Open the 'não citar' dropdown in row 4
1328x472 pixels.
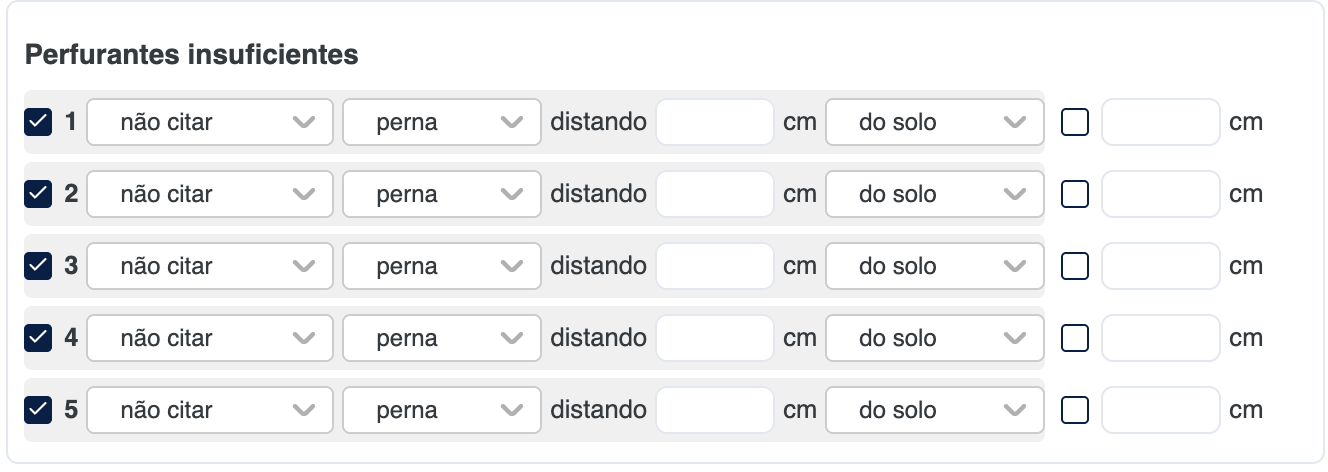point(210,338)
